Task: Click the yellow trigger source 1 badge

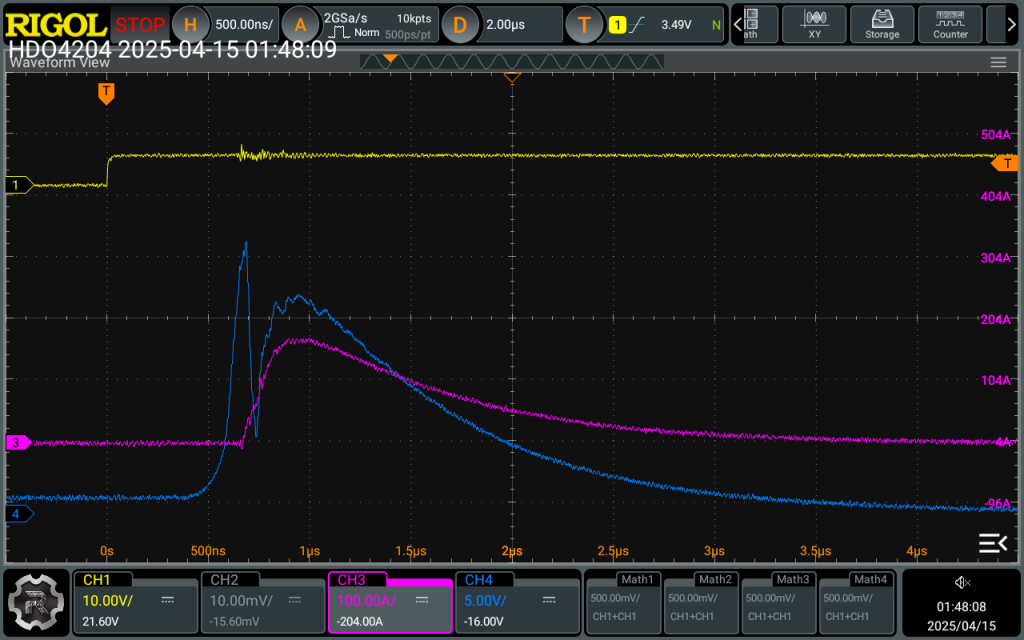Action: click(x=617, y=25)
